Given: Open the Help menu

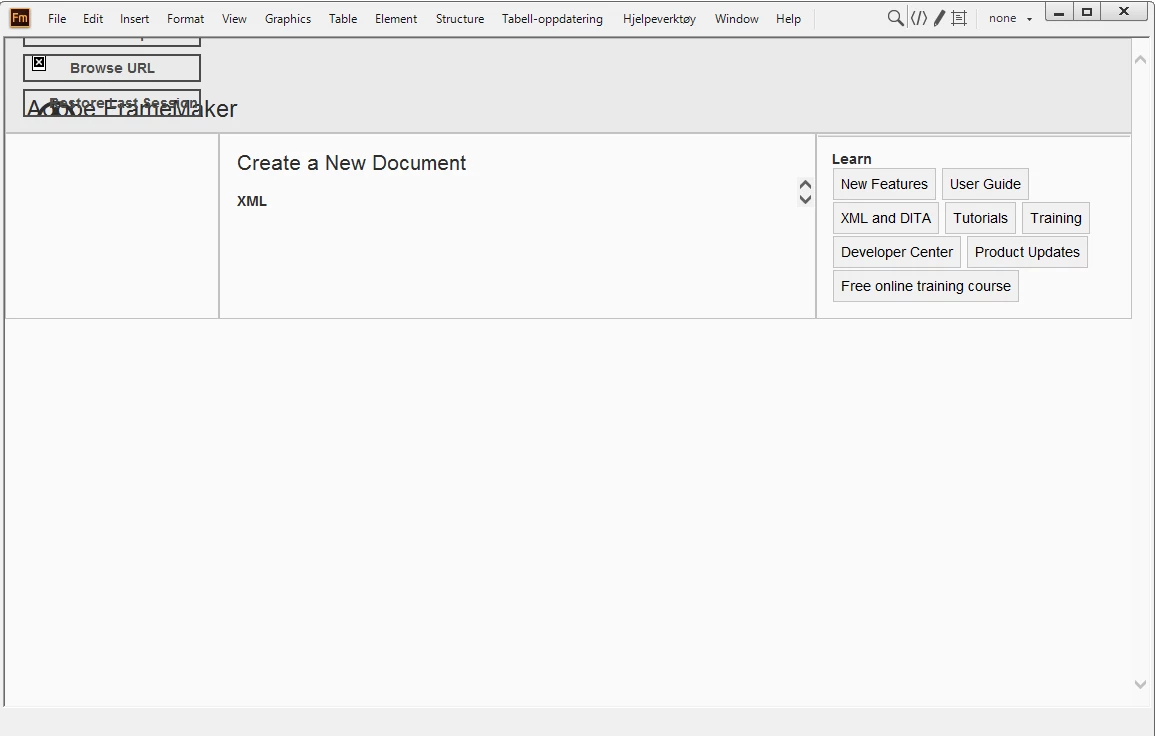Looking at the screenshot, I should point(788,19).
